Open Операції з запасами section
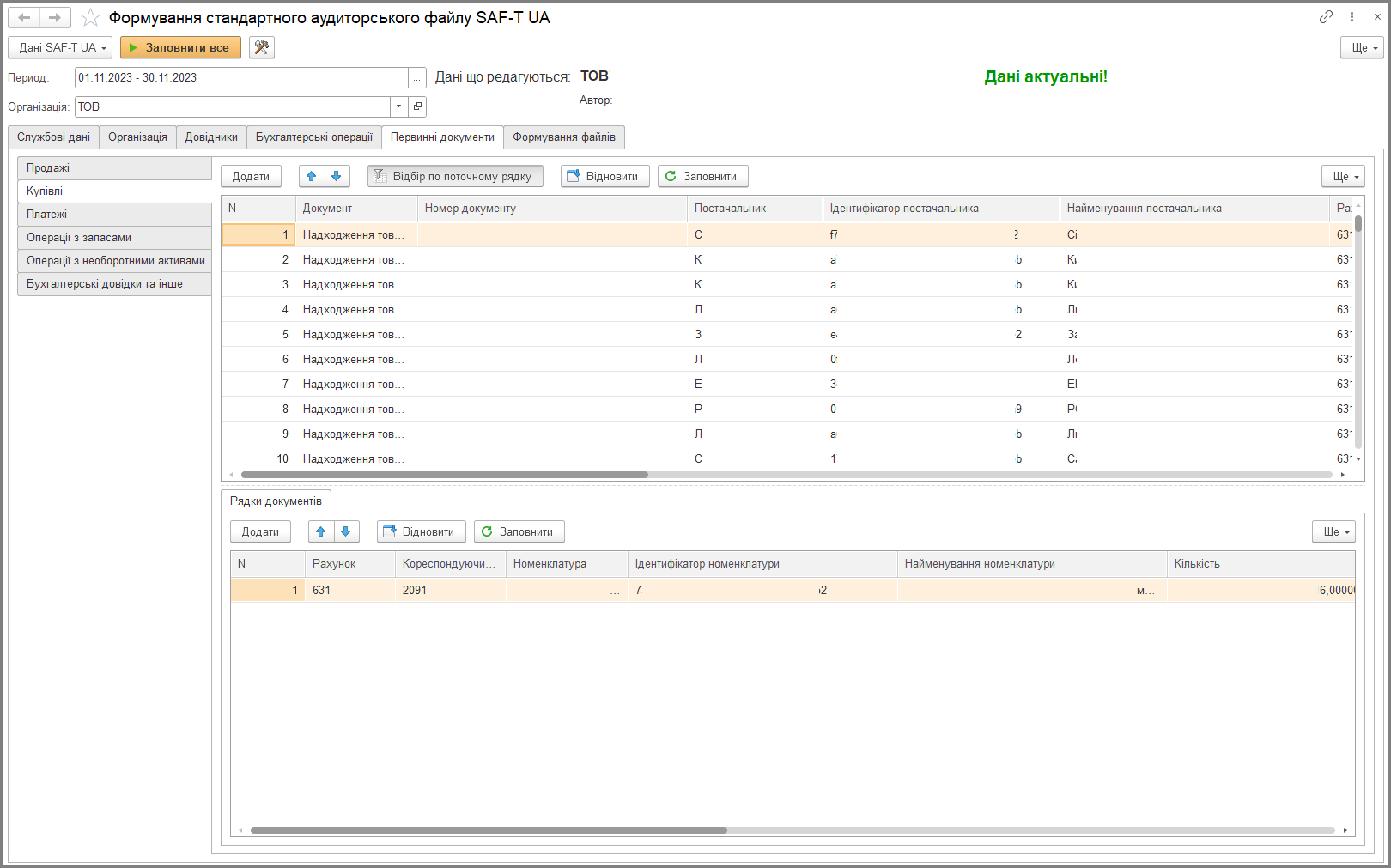 click(114, 238)
